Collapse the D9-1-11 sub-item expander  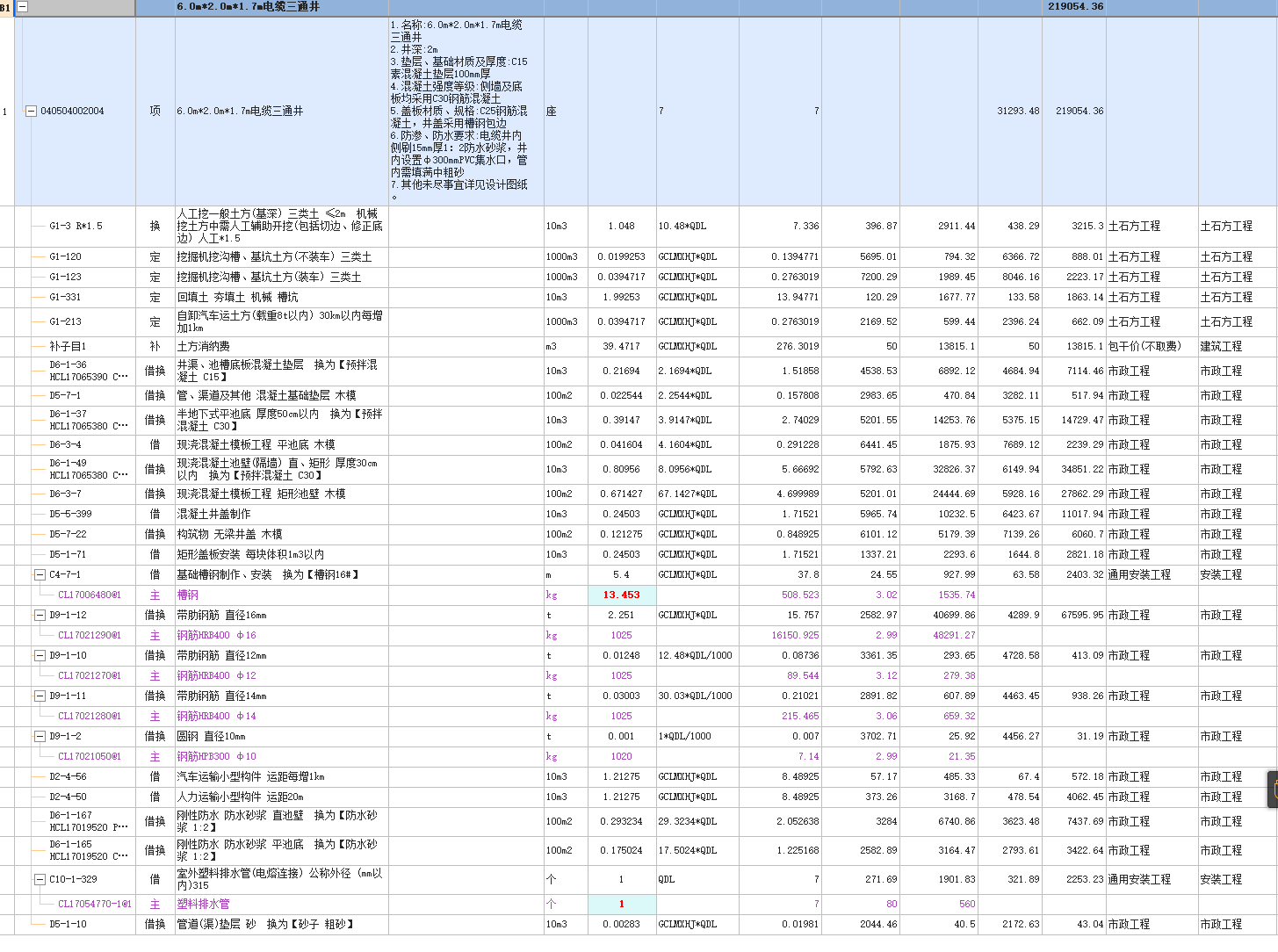tap(40, 696)
